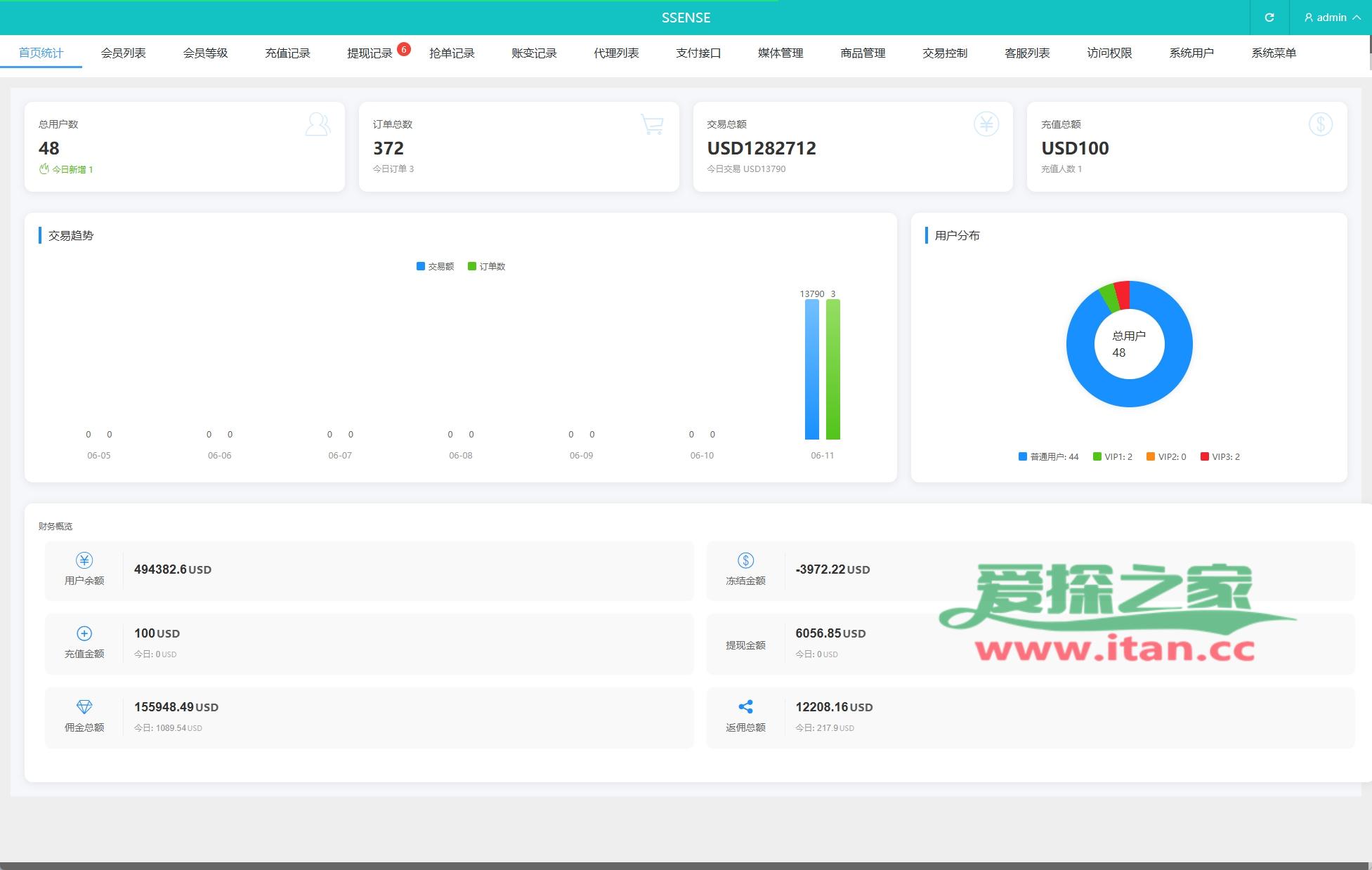The image size is (1372, 870).
Task: Click the 494382.6 USD balance value
Action: (173, 569)
